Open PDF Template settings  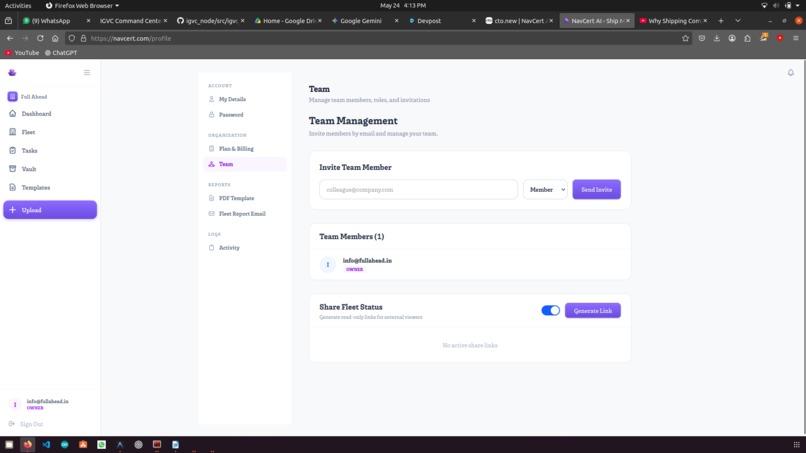tap(245, 198)
